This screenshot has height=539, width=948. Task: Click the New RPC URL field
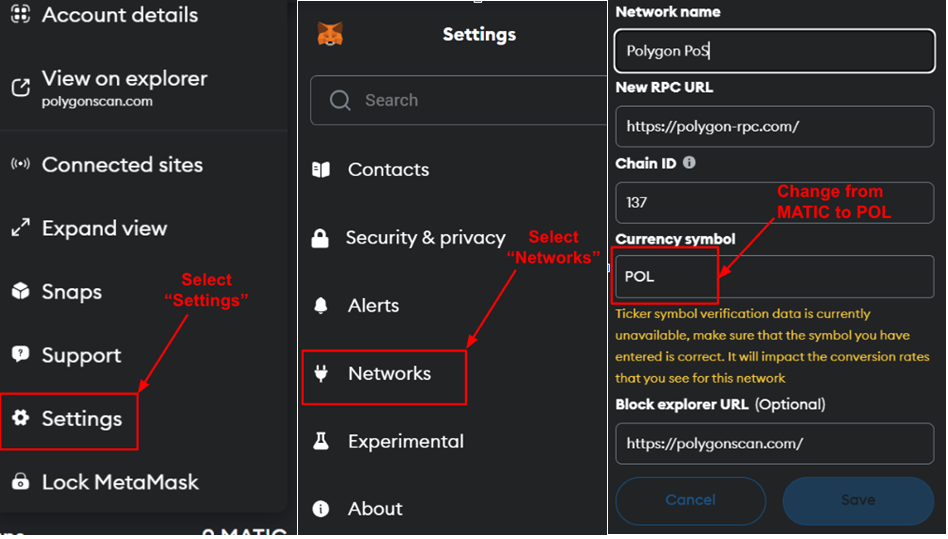click(x=774, y=126)
